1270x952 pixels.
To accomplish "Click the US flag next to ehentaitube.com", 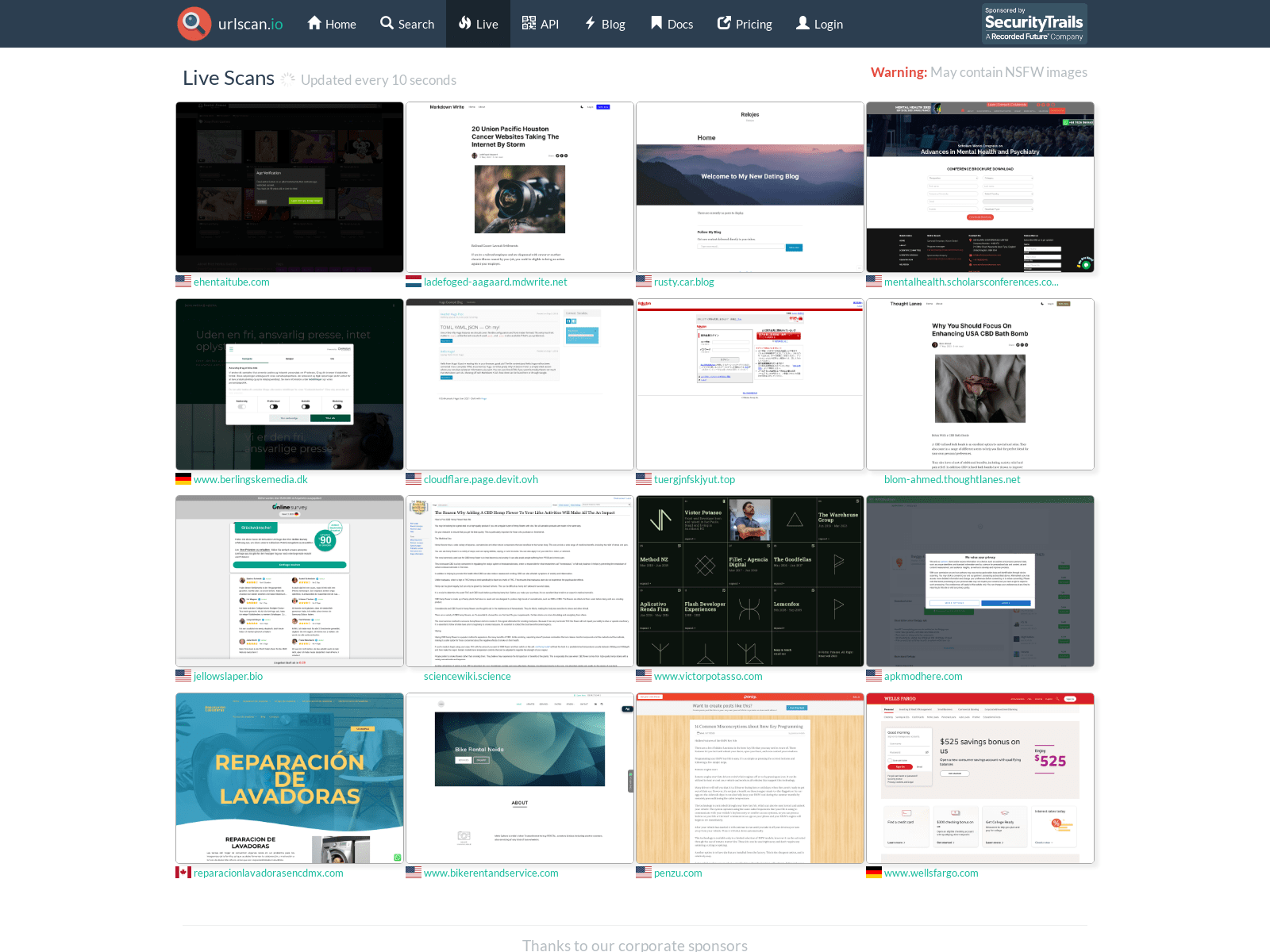I will (183, 282).
